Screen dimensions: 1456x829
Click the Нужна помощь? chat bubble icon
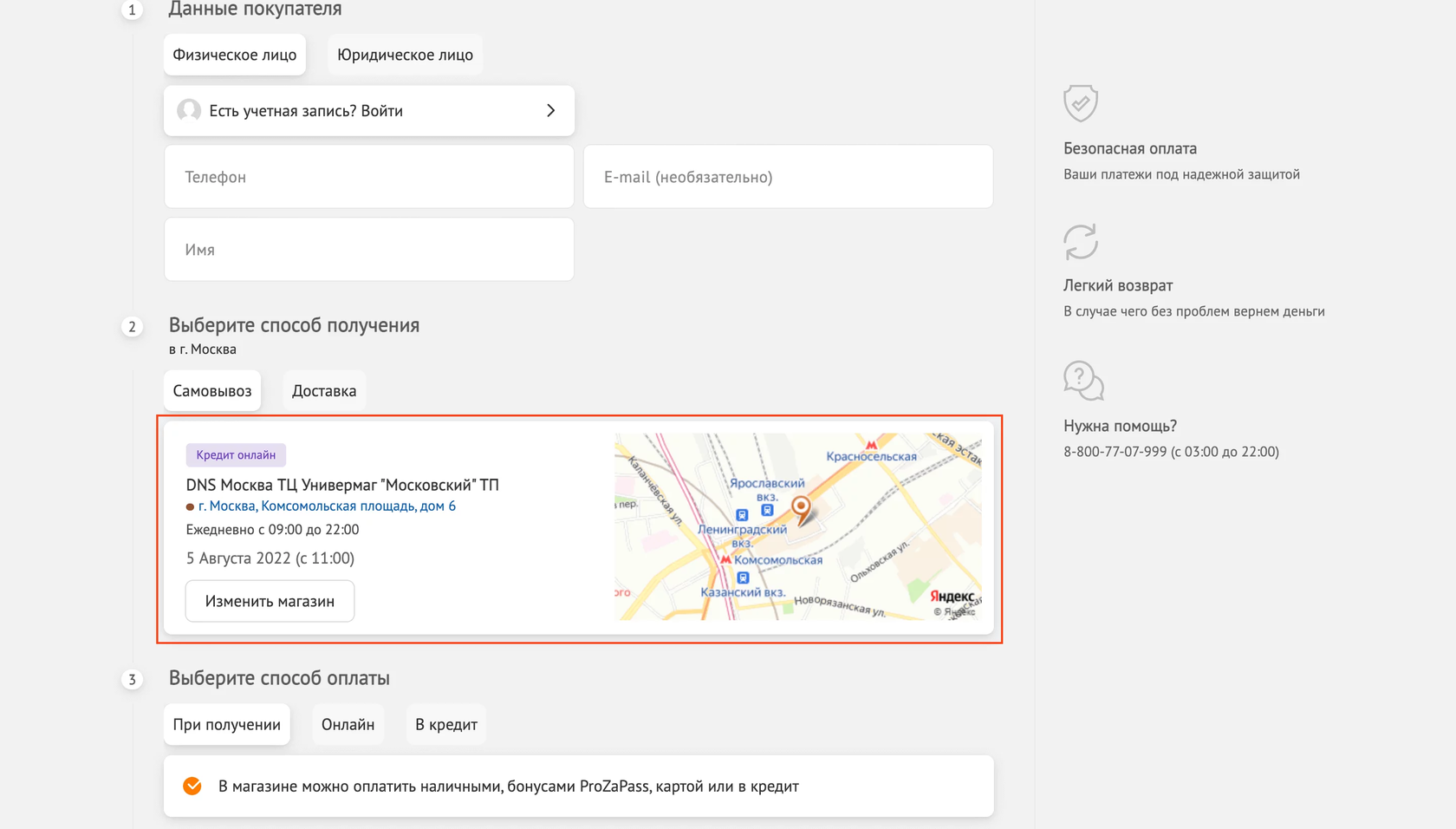point(1083,381)
